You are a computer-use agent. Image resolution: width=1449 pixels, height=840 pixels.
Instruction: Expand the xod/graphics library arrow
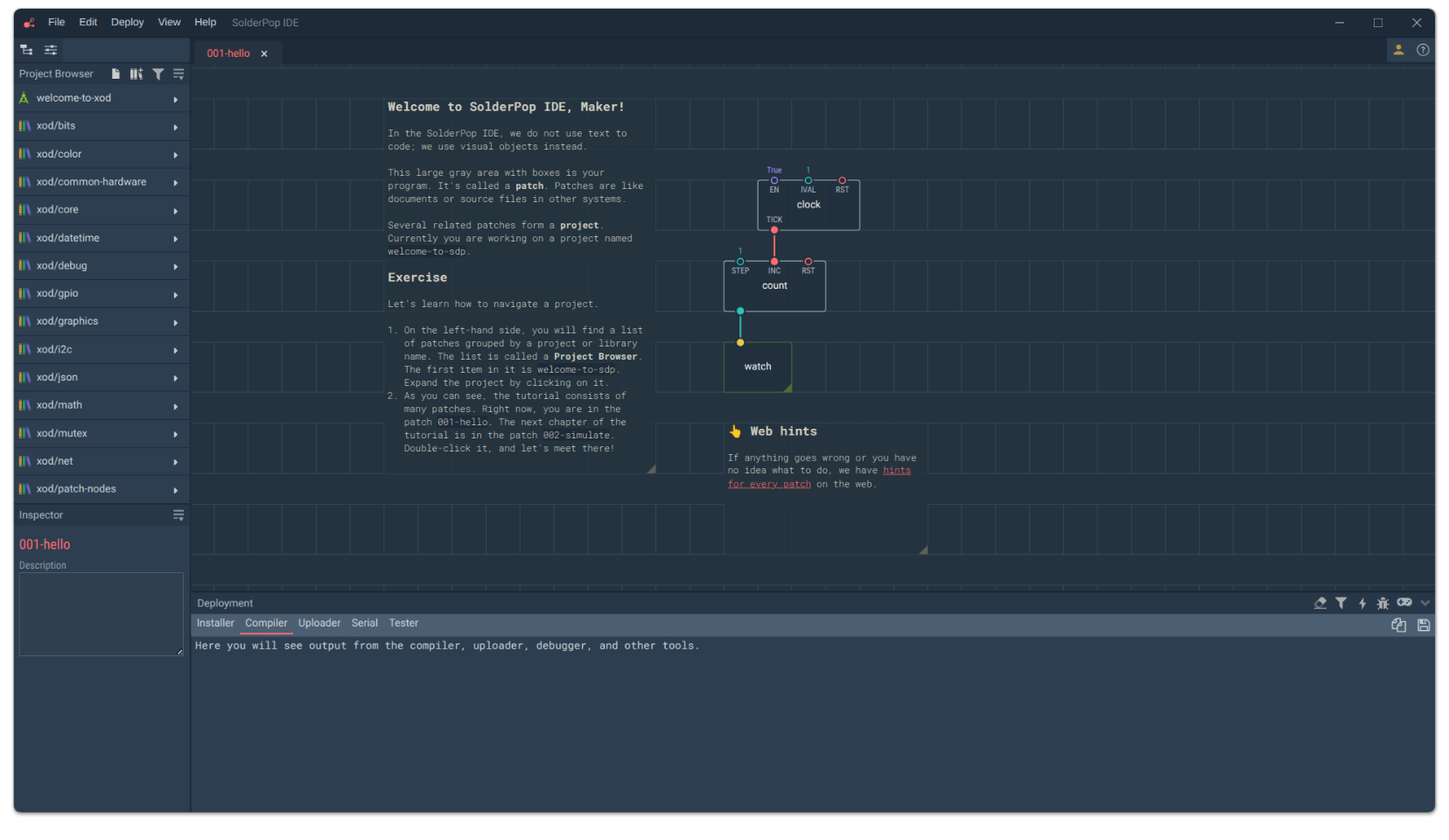click(x=176, y=323)
